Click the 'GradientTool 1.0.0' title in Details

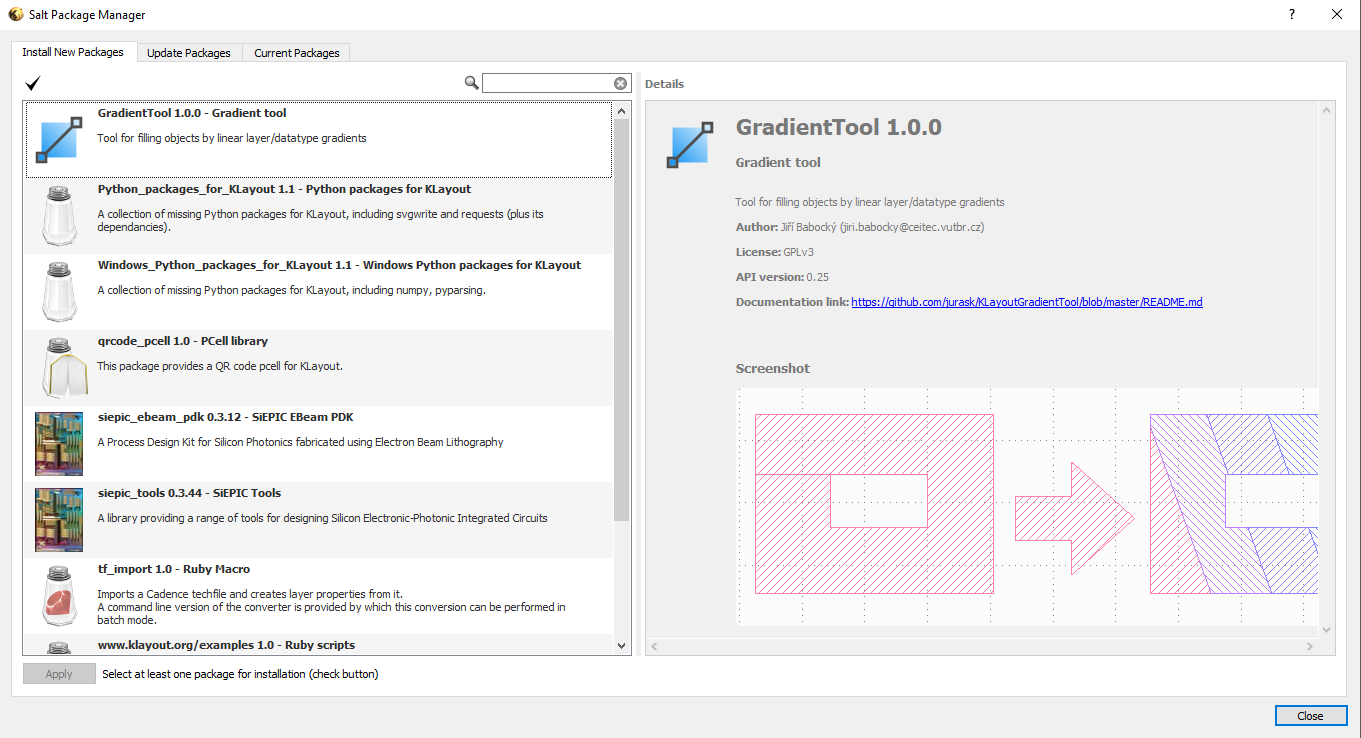839,128
